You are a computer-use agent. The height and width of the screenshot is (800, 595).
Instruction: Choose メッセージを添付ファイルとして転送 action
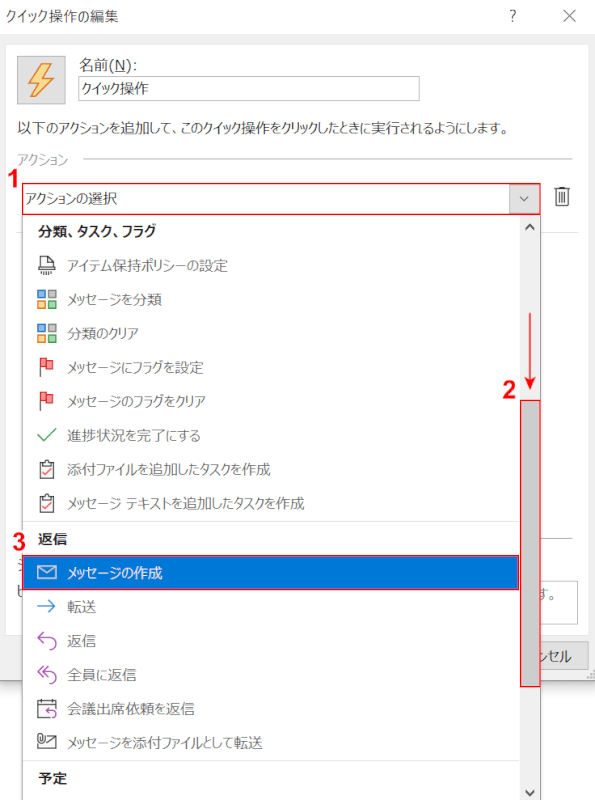(271, 742)
